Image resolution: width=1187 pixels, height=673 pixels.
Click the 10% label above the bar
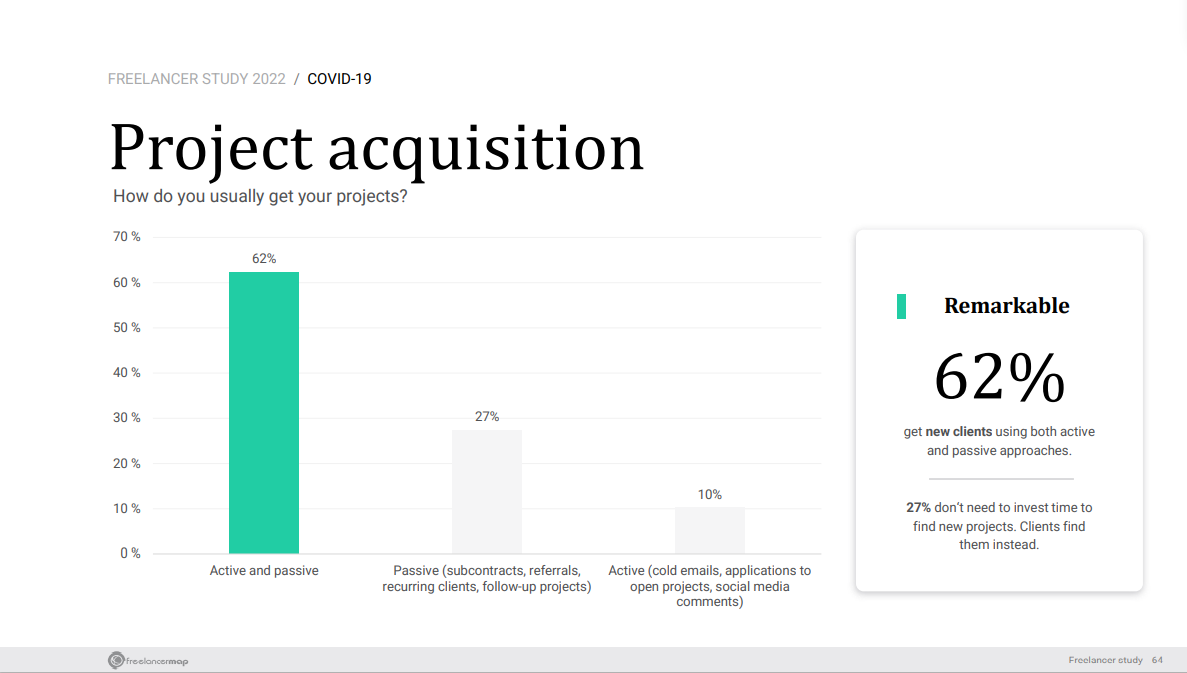(710, 494)
